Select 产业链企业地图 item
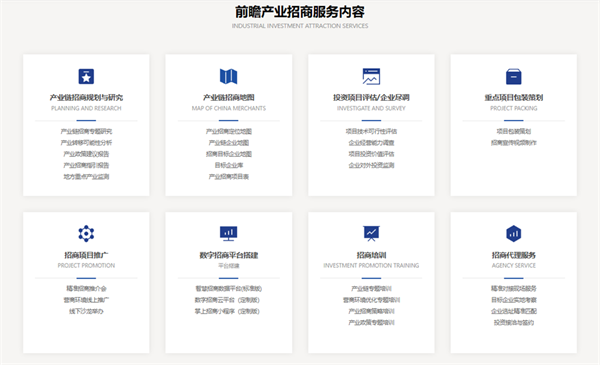The image size is (600, 365). (228, 143)
